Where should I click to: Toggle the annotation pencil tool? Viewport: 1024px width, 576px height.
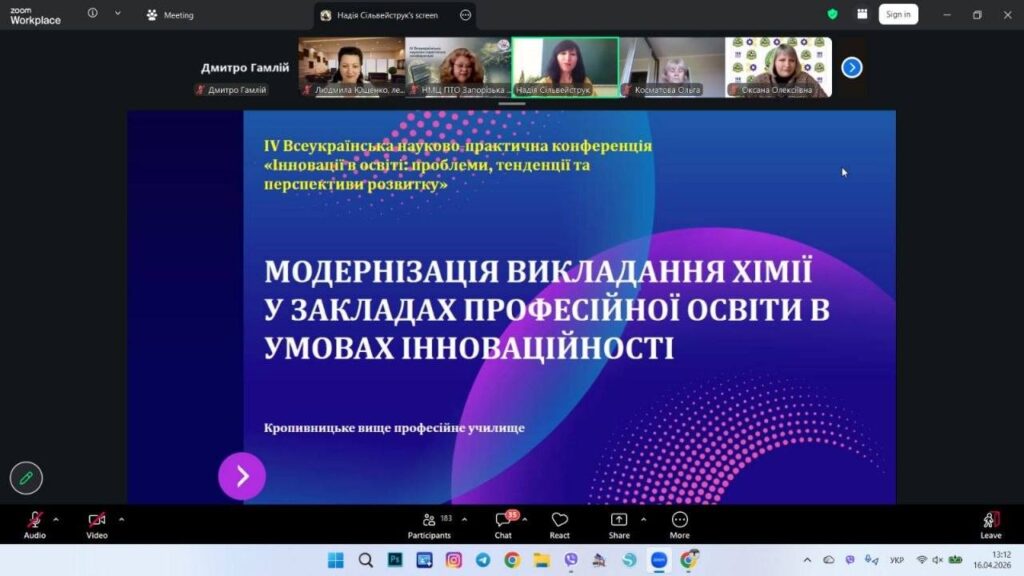[26, 478]
